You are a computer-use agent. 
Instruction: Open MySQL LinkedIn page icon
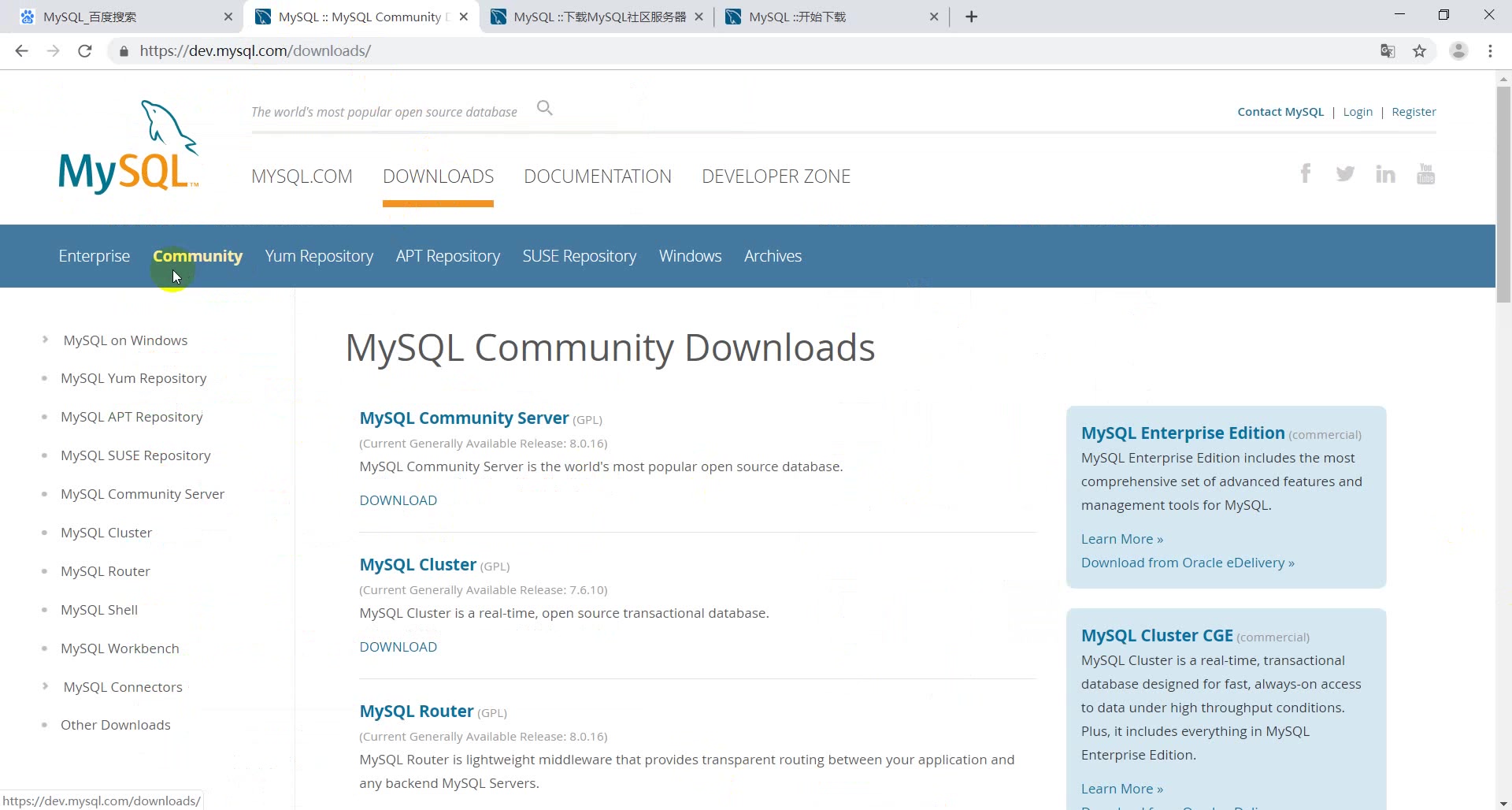coord(1385,174)
